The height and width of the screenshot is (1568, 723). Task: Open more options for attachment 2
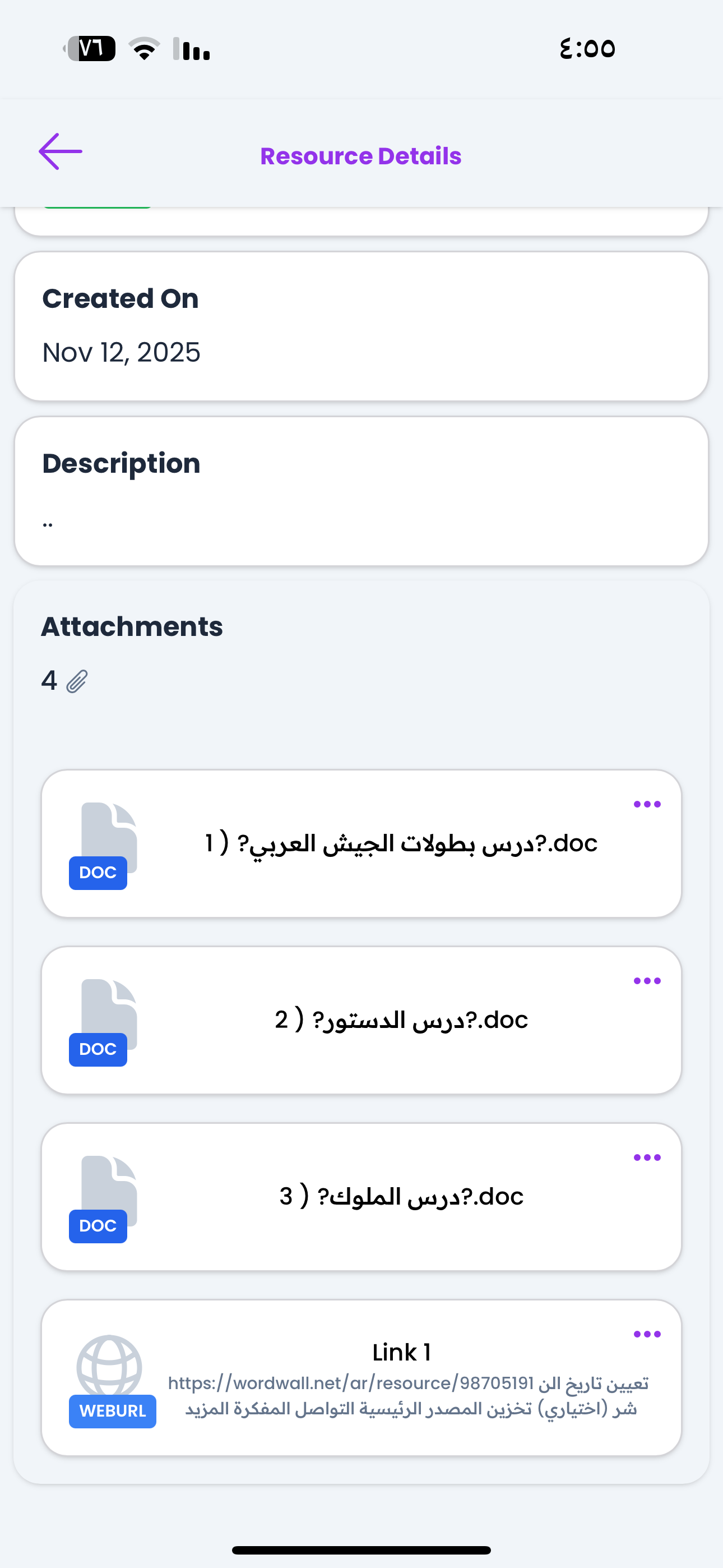click(647, 981)
